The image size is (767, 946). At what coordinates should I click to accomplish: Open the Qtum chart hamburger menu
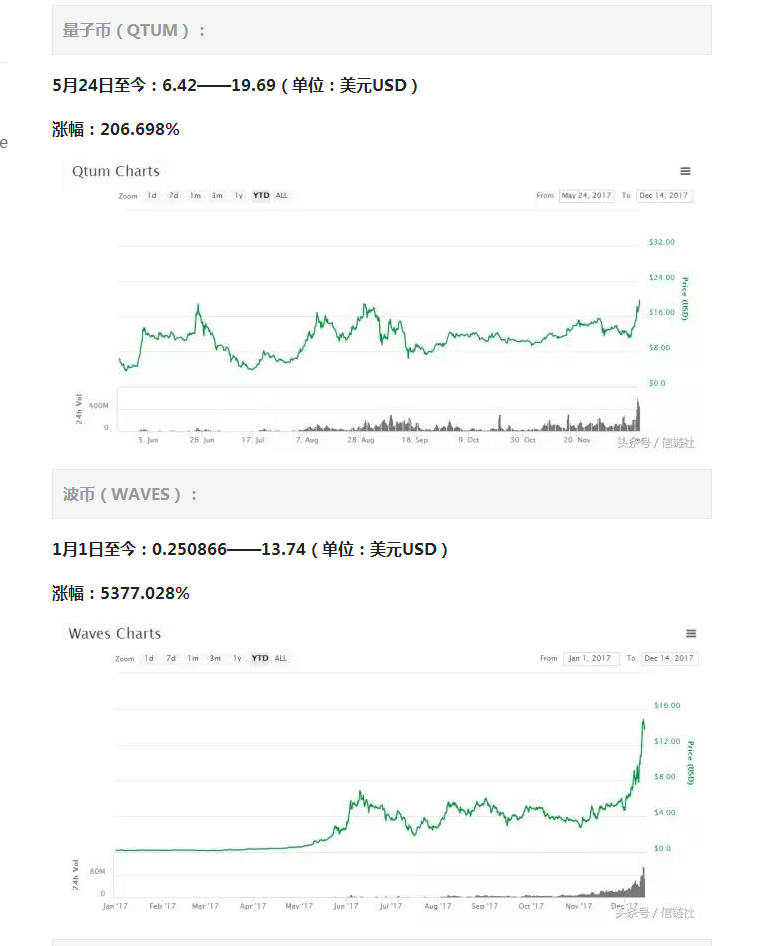coord(685,171)
